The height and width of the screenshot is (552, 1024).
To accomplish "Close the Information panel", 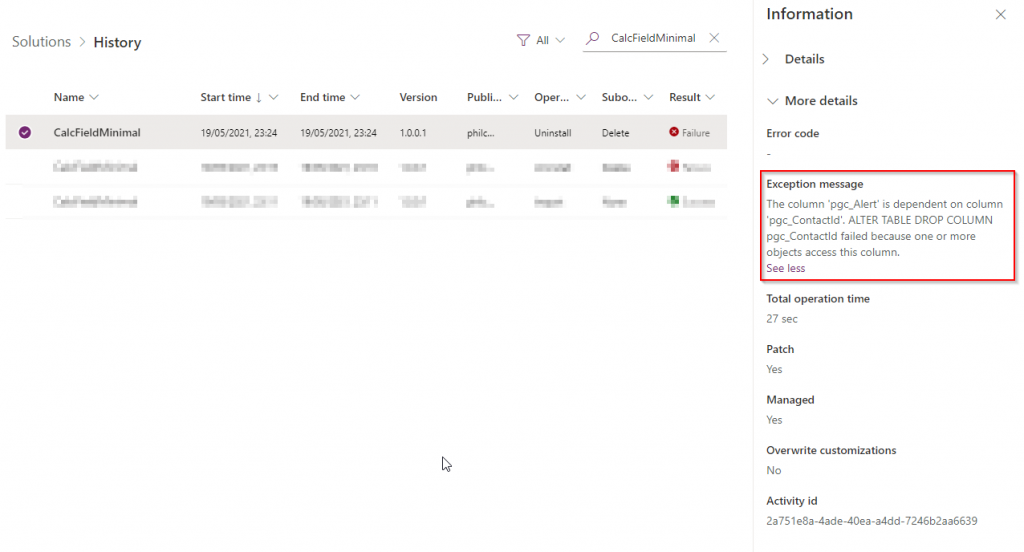I will pos(1000,14).
